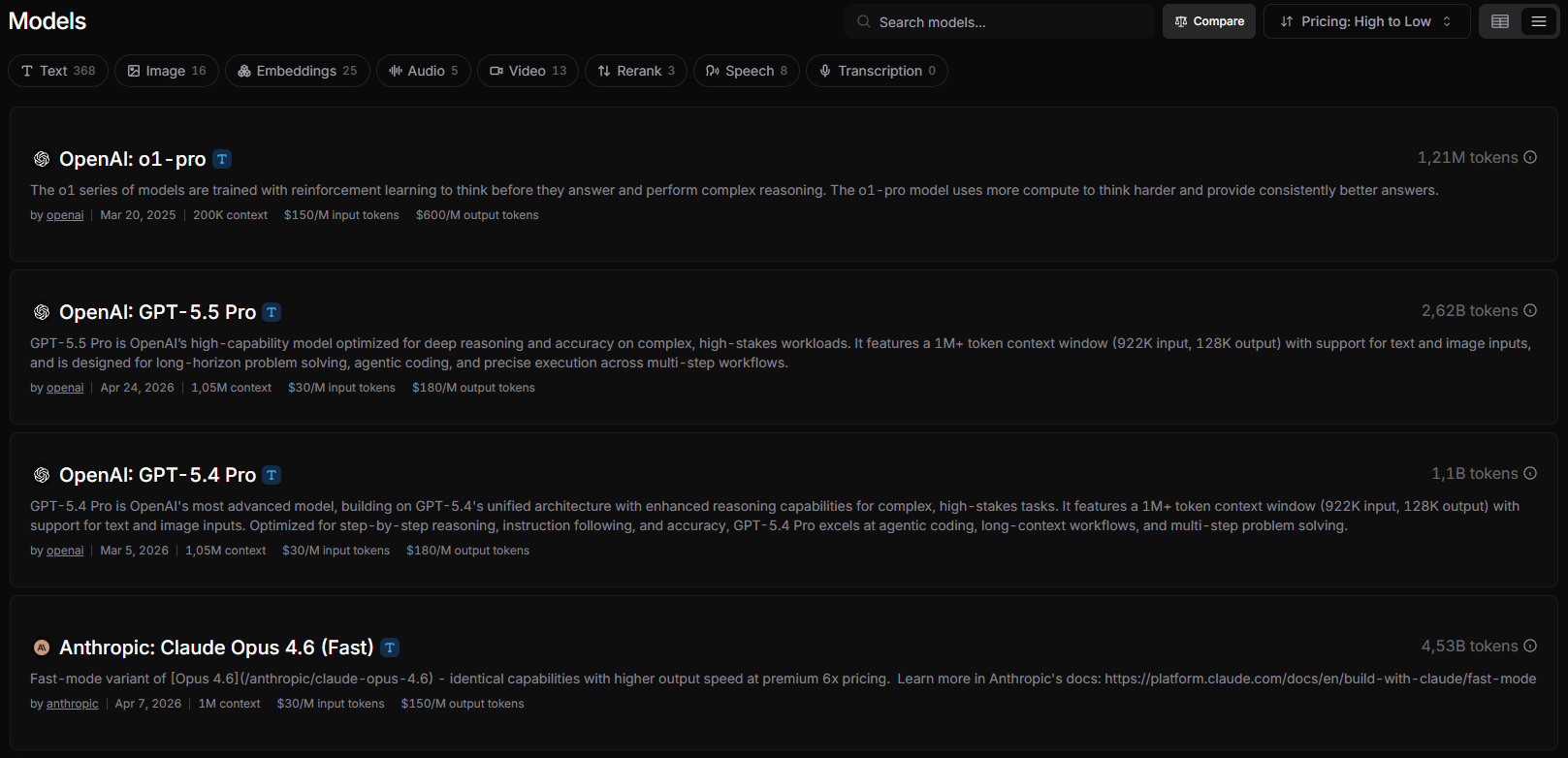Screen dimensions: 1568x758
Task: Click the Models page heading
Action: tap(48, 20)
